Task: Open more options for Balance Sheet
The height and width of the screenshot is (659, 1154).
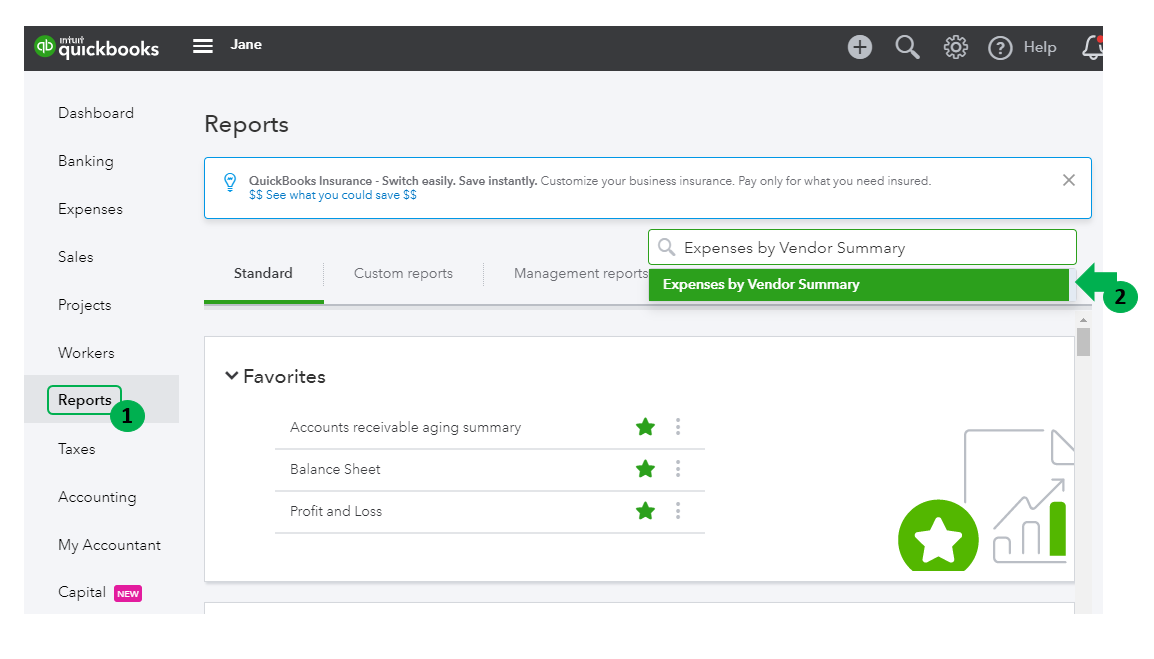Action: click(x=678, y=469)
